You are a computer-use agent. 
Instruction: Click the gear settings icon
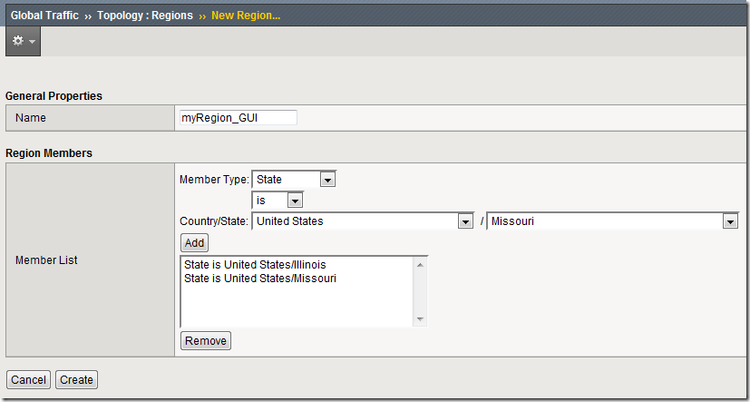[18, 41]
